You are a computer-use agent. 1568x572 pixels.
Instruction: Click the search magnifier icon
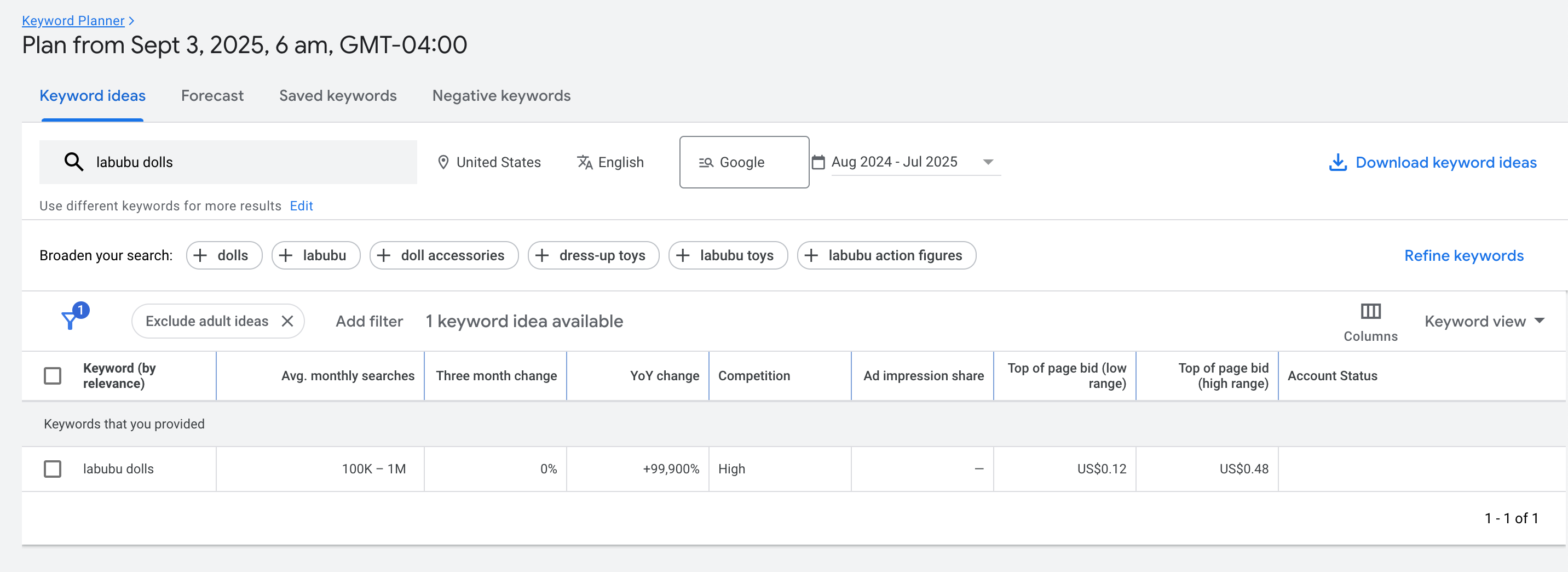coord(74,162)
